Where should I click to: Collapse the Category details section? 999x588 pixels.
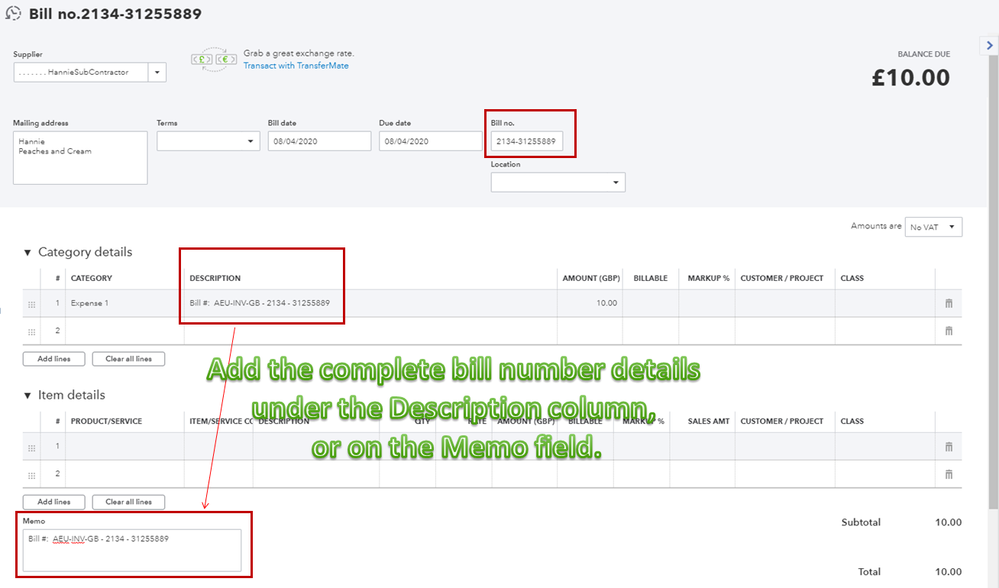point(27,252)
